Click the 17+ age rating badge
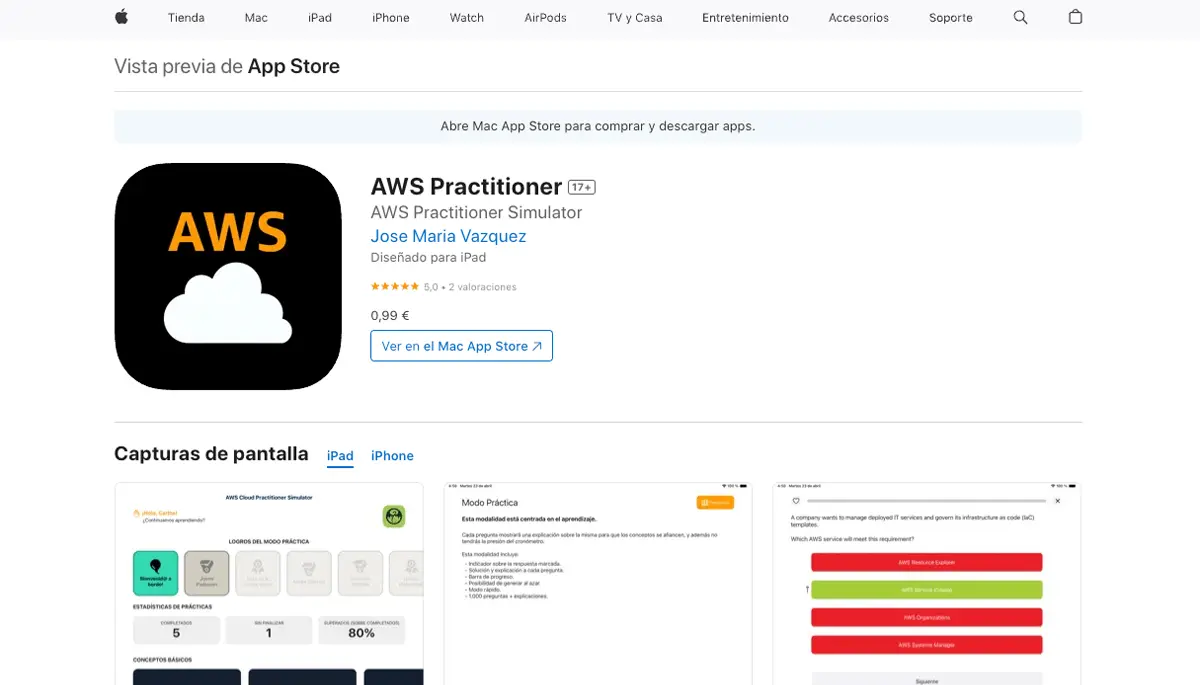Image resolution: width=1200 pixels, height=685 pixels. [582, 187]
